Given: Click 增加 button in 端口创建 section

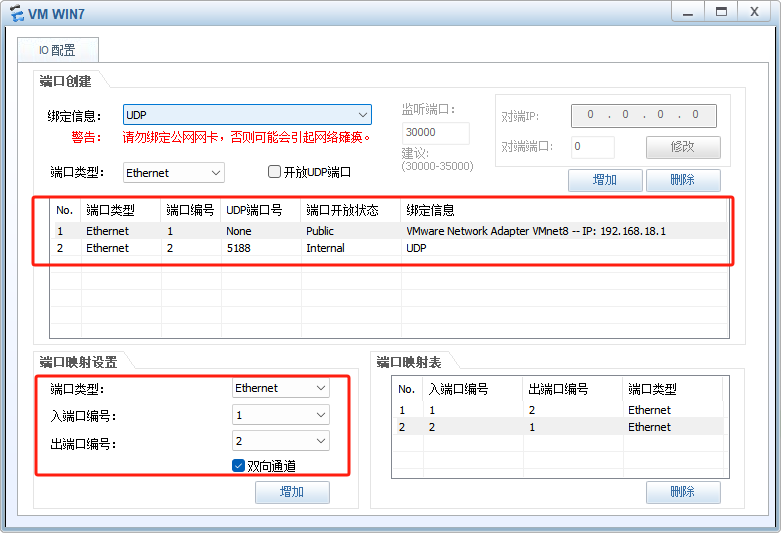Looking at the screenshot, I should pos(605,180).
